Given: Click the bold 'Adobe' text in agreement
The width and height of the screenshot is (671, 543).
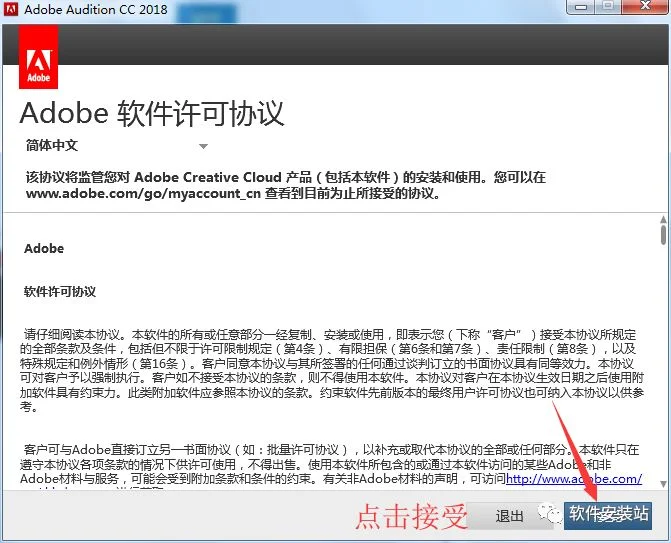Looking at the screenshot, I should click(44, 249).
